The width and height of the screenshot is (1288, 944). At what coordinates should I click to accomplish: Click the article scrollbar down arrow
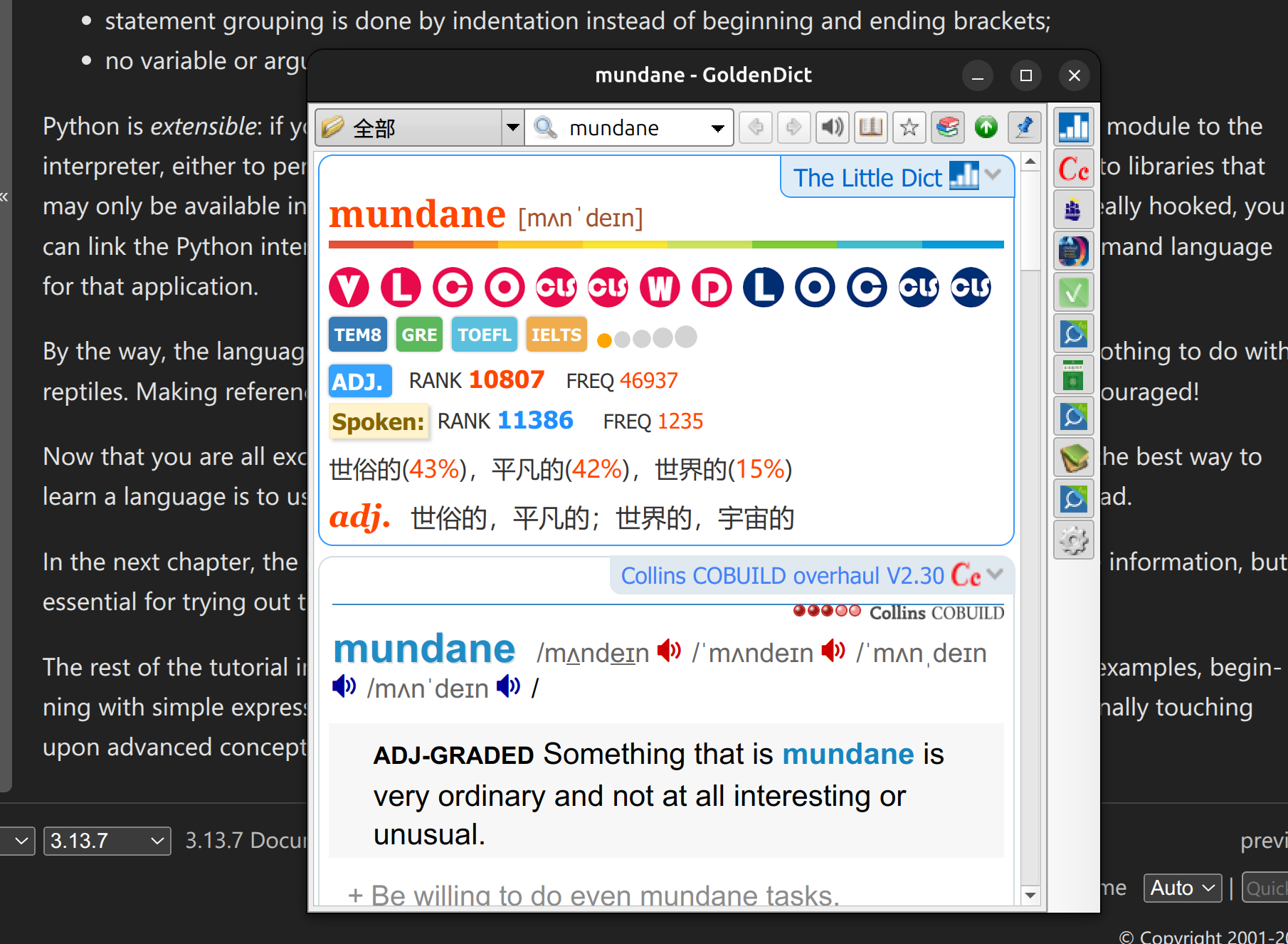click(x=1030, y=895)
